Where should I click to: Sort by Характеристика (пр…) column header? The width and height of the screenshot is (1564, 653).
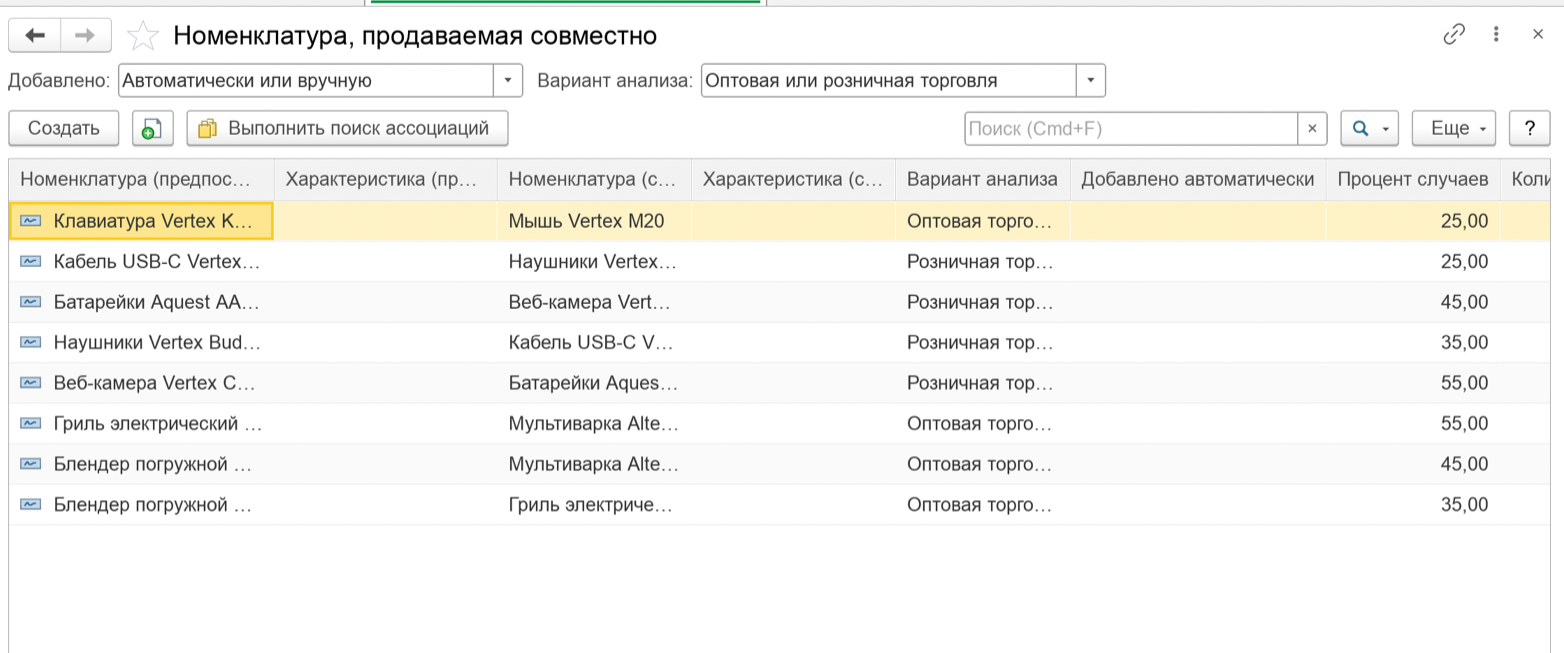click(386, 180)
